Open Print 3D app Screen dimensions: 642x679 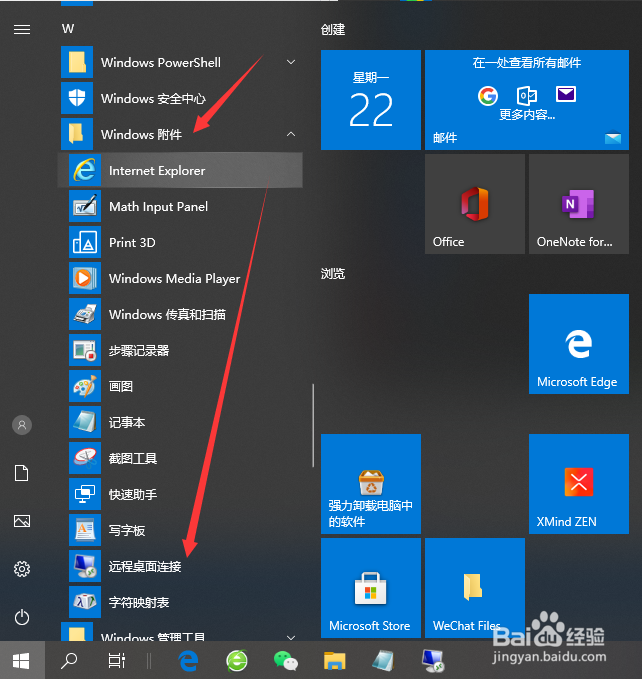pos(180,242)
